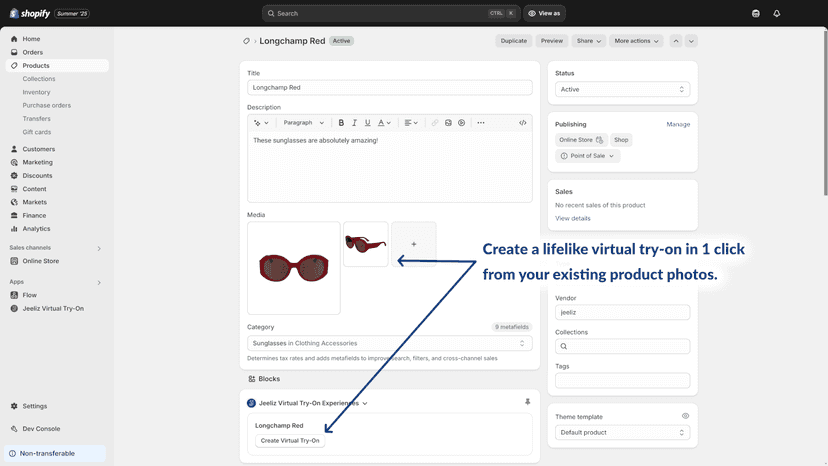Screen dimensions: 828x466
Task: Select Products in sidebar
Action: point(57,66)
